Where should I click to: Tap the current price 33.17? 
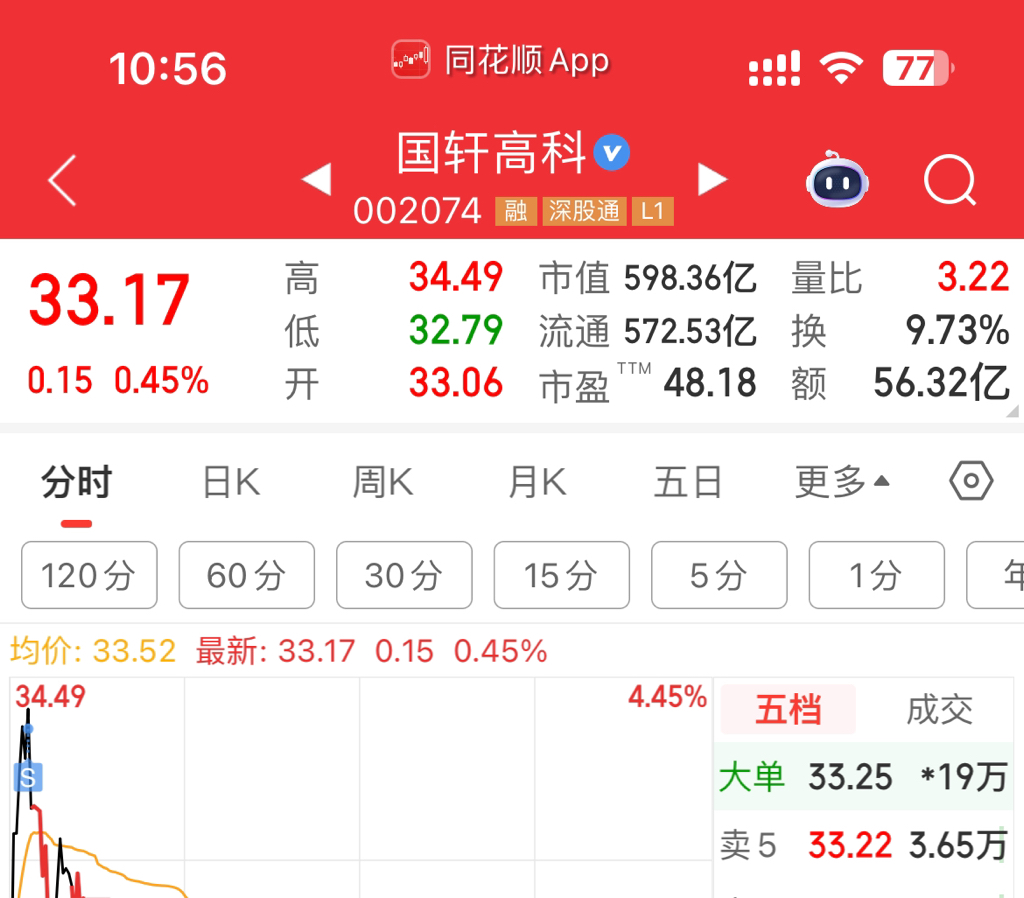click(x=109, y=300)
